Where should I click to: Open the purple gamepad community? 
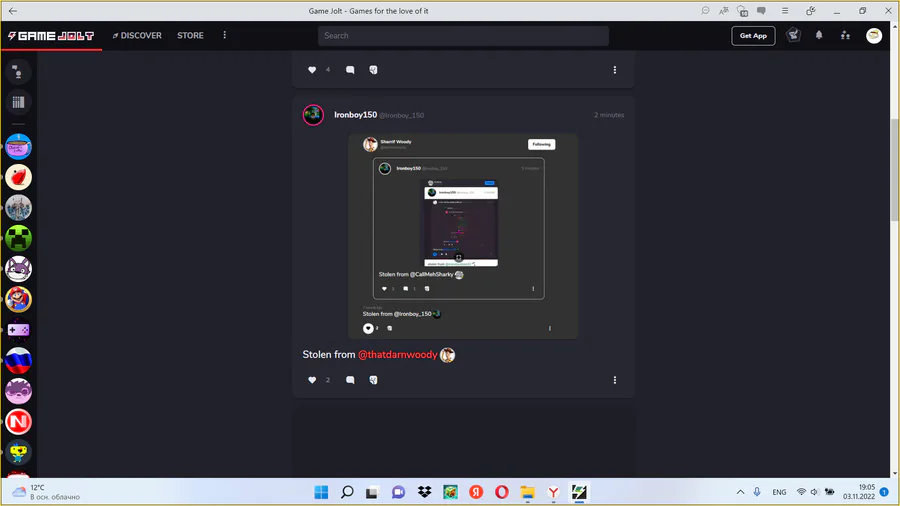click(x=18, y=330)
